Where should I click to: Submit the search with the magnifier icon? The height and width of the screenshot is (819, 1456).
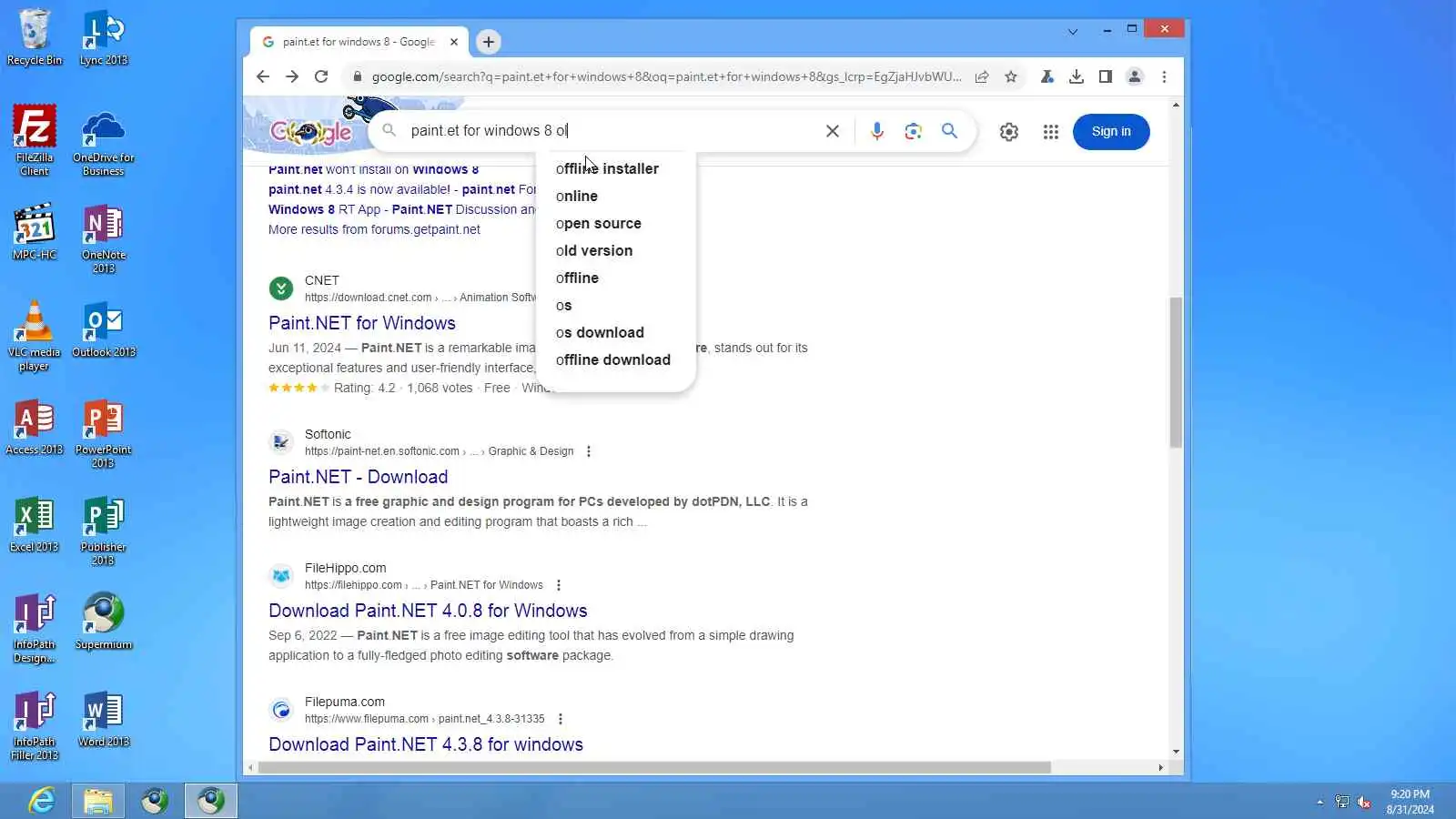(x=950, y=131)
